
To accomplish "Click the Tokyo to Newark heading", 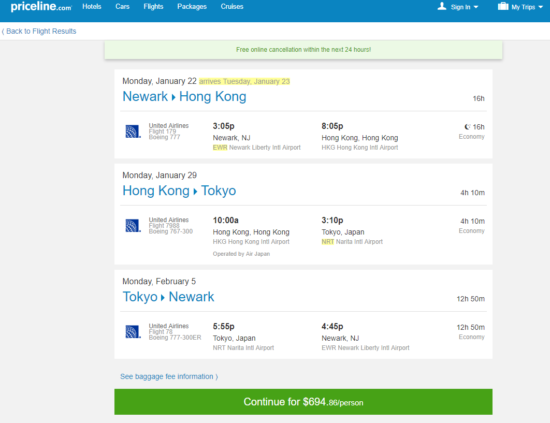I will pos(168,297).
